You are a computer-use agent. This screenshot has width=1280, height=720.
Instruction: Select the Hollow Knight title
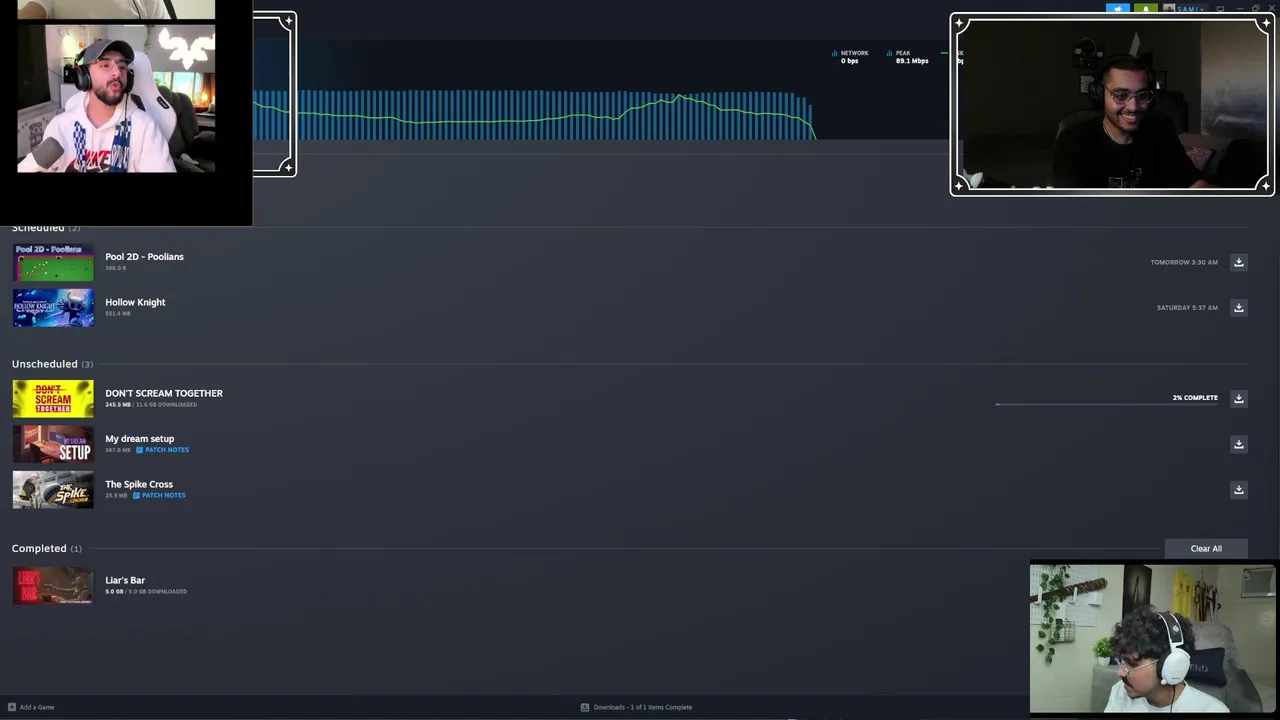click(x=135, y=302)
